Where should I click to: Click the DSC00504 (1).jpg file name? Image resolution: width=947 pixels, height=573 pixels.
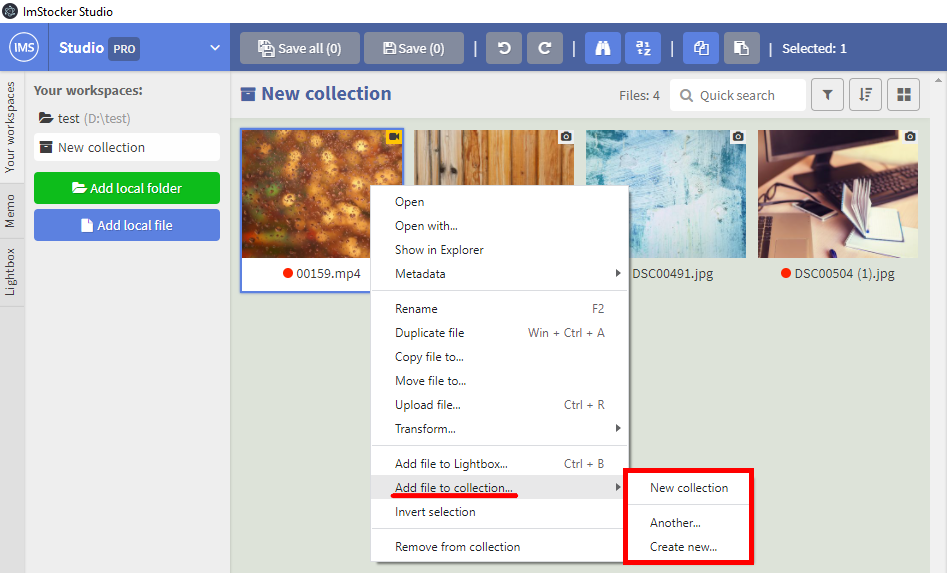[x=844, y=274]
